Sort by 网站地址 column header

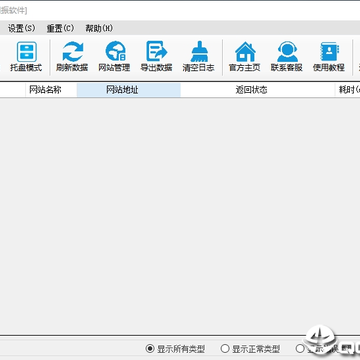[129, 90]
